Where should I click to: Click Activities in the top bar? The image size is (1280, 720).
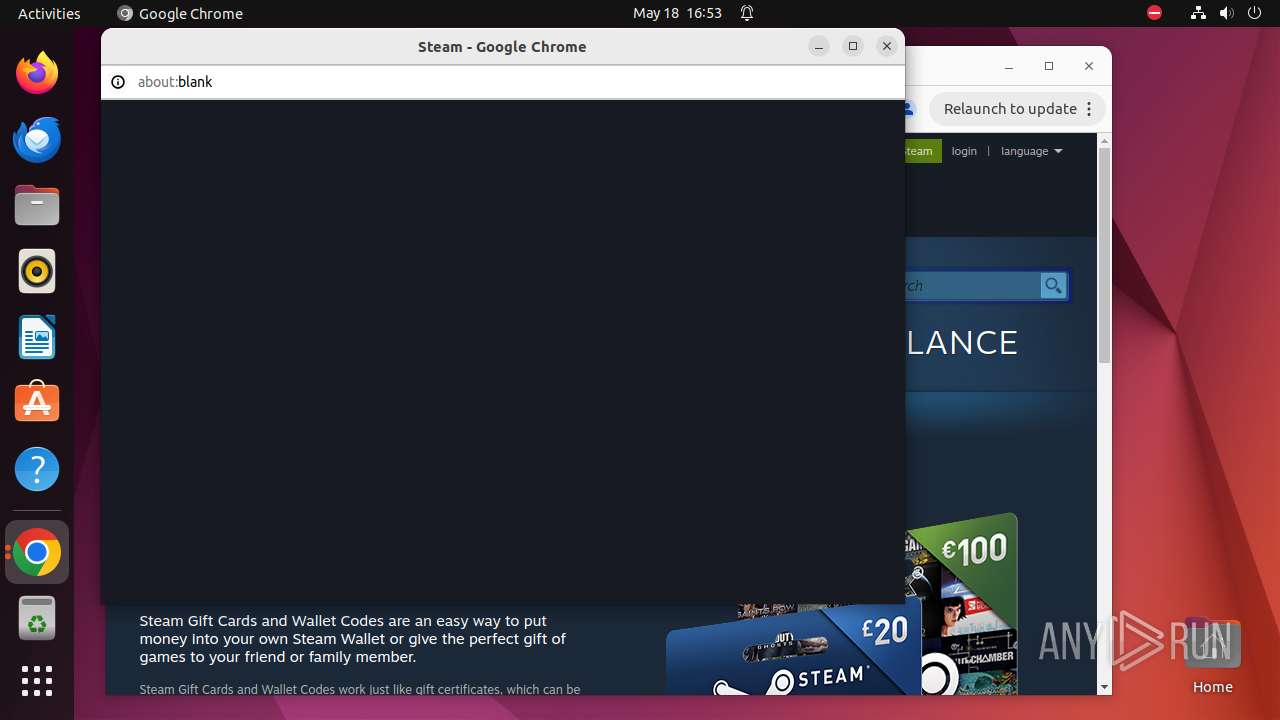tap(49, 13)
